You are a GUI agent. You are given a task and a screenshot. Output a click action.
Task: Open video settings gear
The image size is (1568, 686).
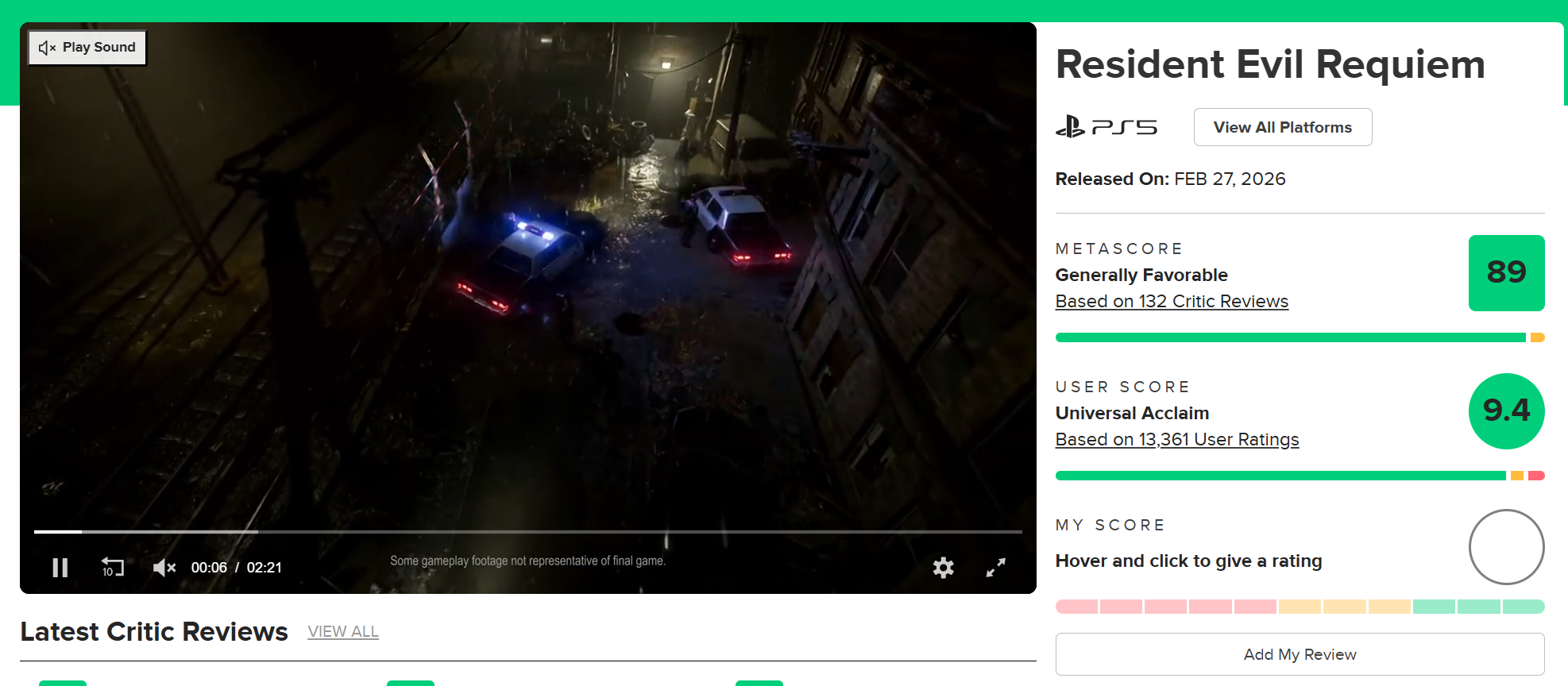tap(943, 568)
